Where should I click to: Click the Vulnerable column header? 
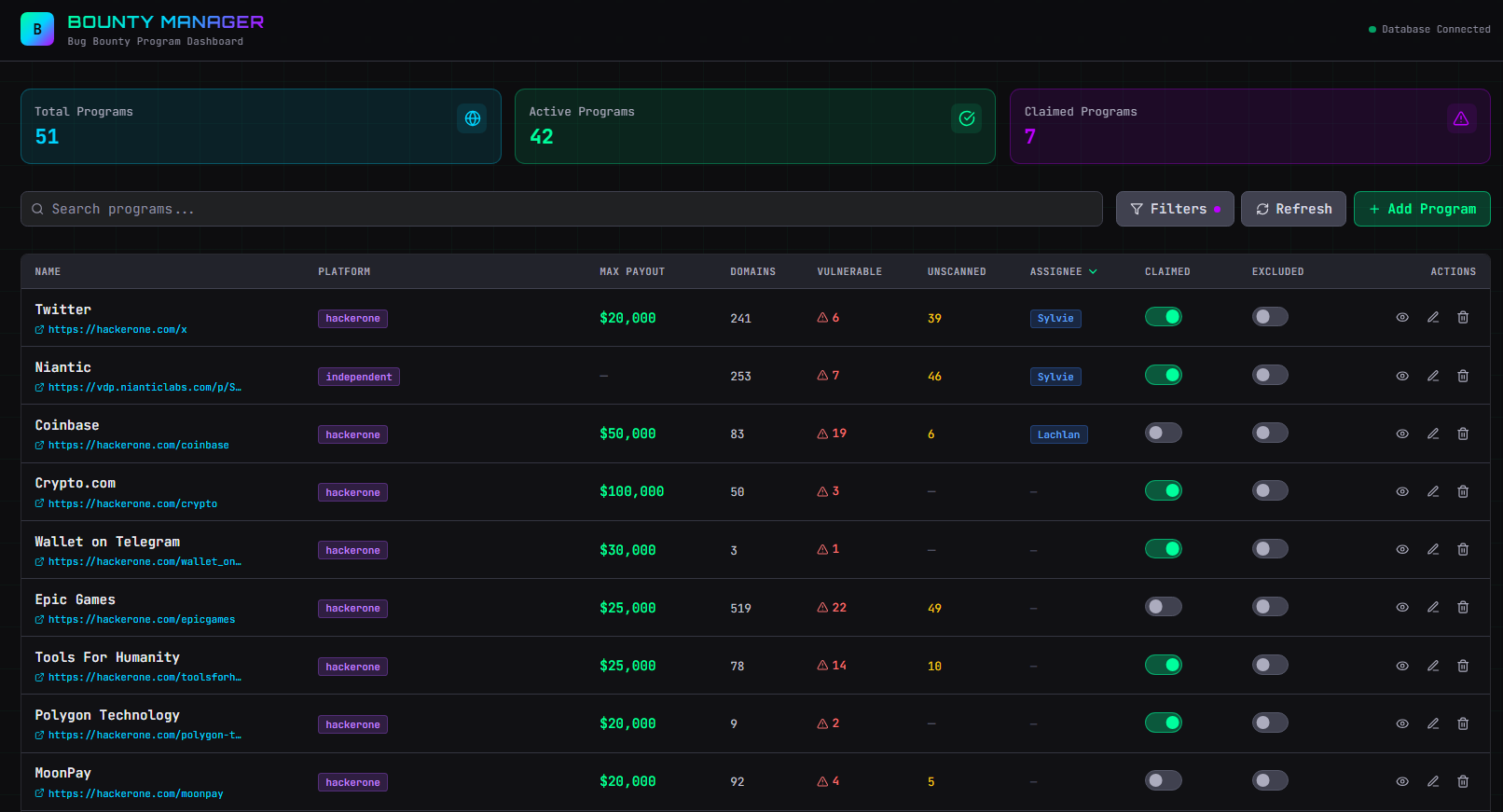(849, 271)
